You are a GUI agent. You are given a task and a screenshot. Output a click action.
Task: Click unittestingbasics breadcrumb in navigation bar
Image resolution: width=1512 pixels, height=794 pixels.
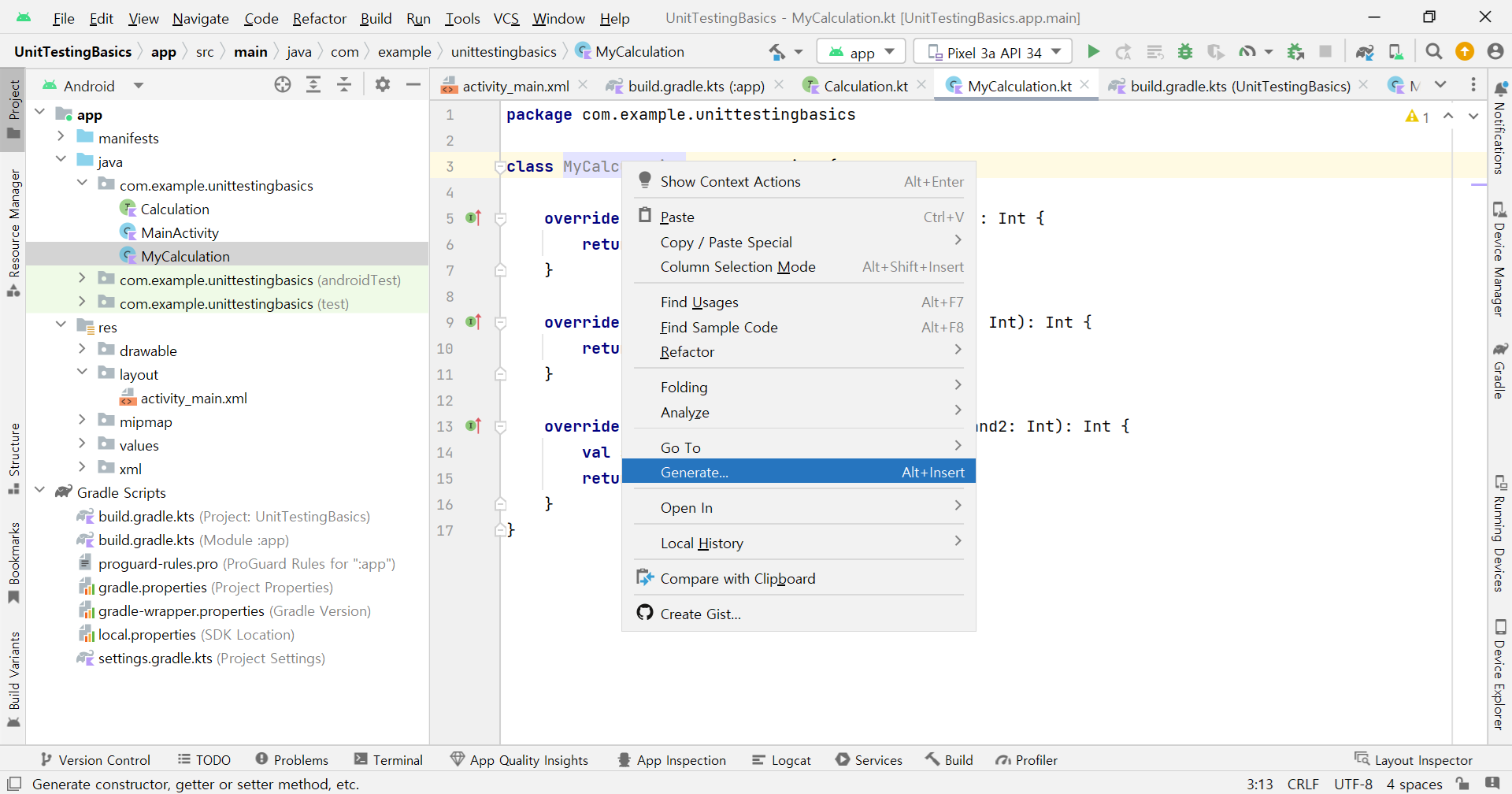[x=503, y=52]
